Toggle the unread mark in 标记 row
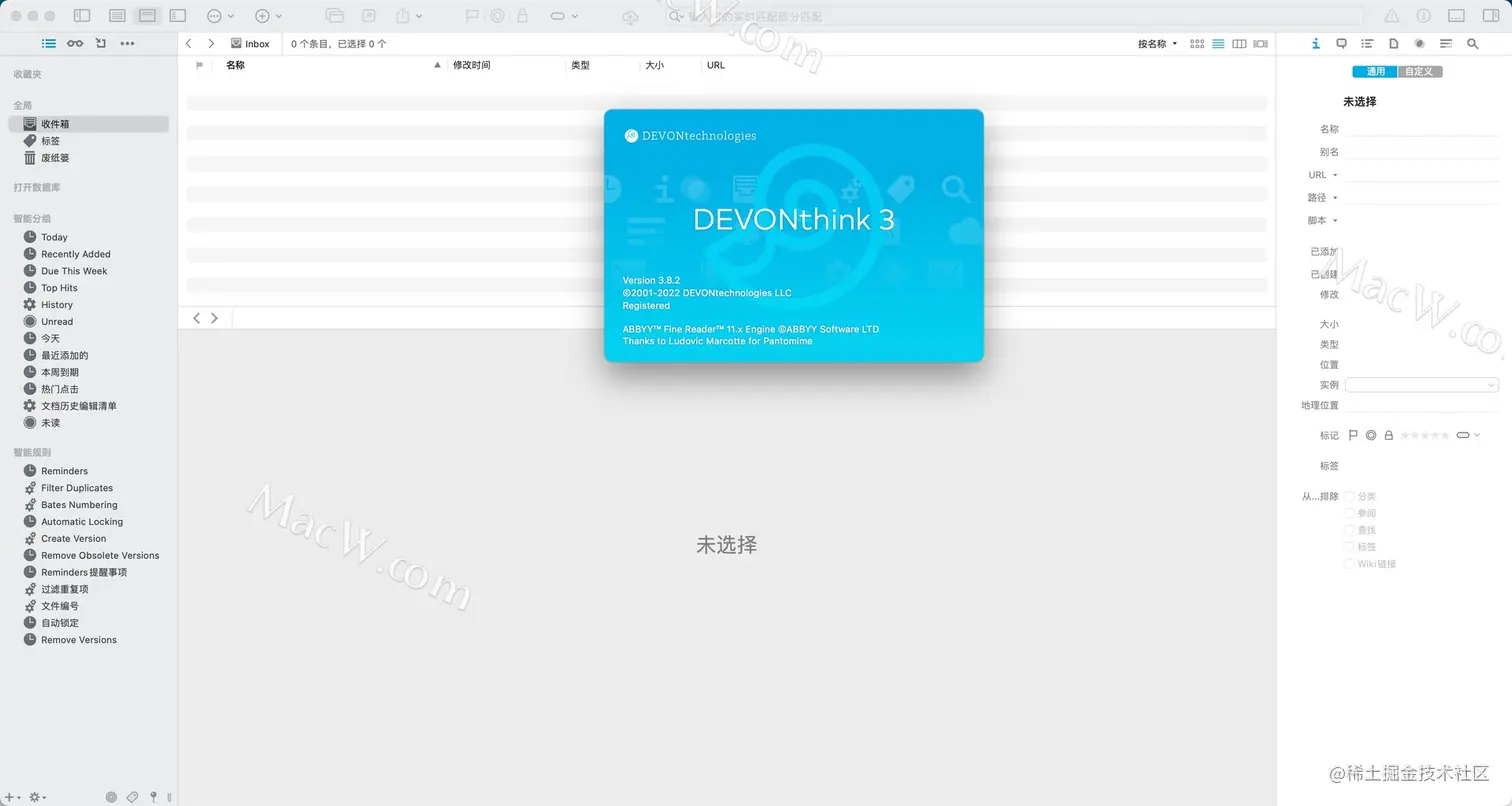 pos(1371,435)
